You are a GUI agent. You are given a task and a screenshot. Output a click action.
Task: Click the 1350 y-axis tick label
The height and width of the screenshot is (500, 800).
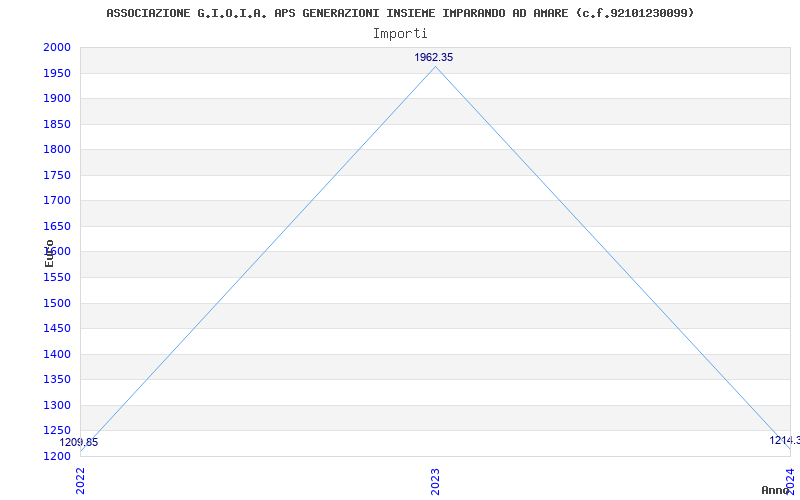pos(57,380)
